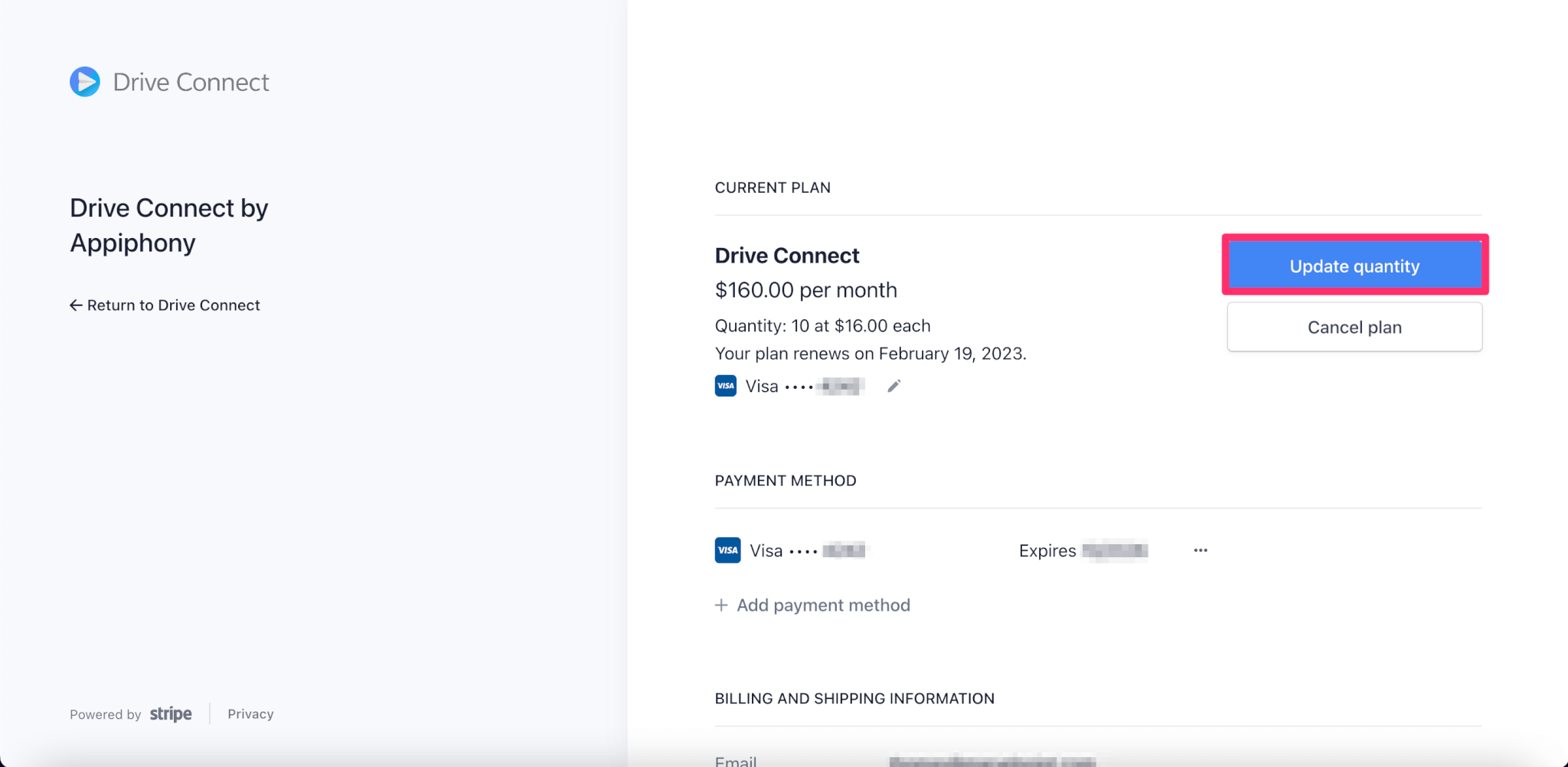Image resolution: width=1568 pixels, height=767 pixels.
Task: Click the Drive Connect plan name
Action: pyautogui.click(x=787, y=256)
